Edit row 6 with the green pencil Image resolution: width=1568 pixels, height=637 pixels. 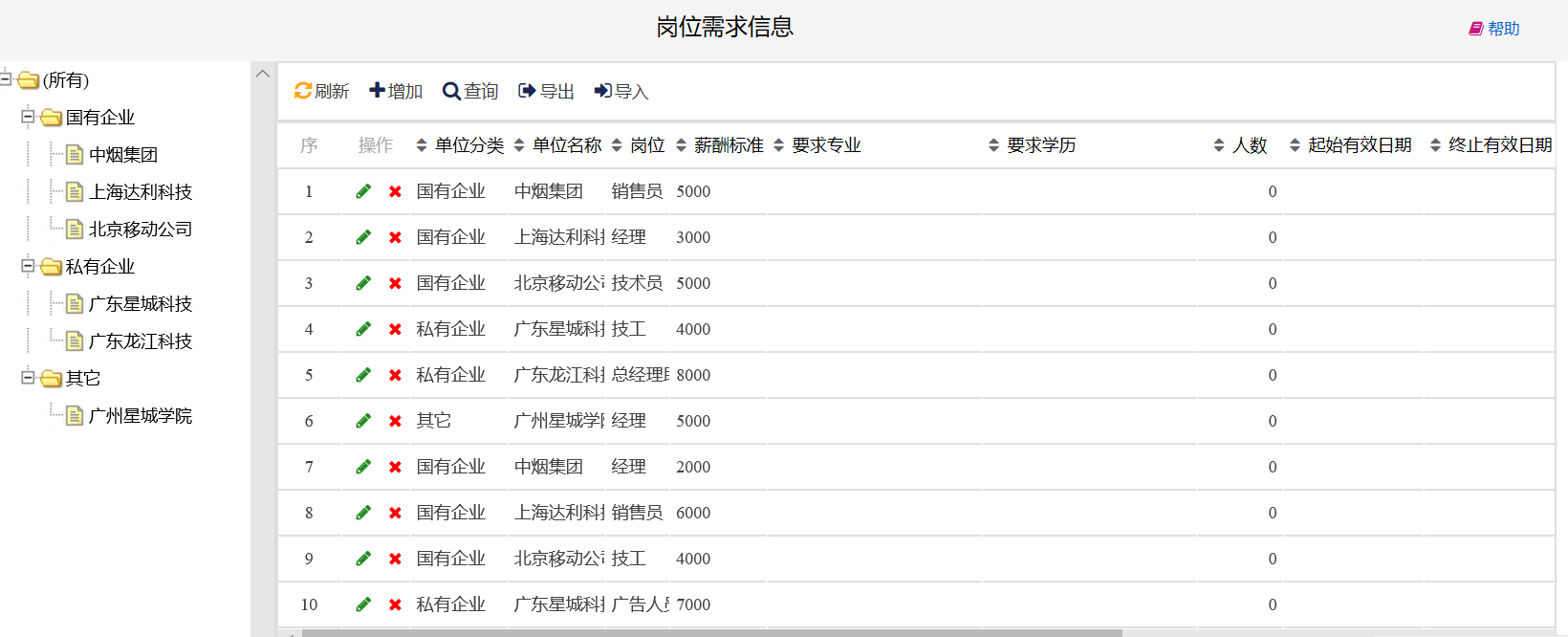tap(363, 421)
